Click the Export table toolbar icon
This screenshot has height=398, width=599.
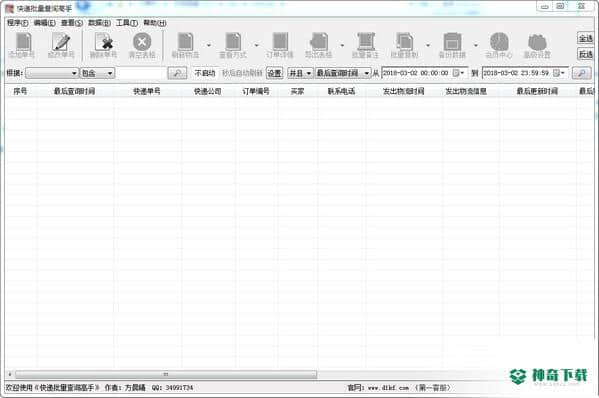pos(319,42)
